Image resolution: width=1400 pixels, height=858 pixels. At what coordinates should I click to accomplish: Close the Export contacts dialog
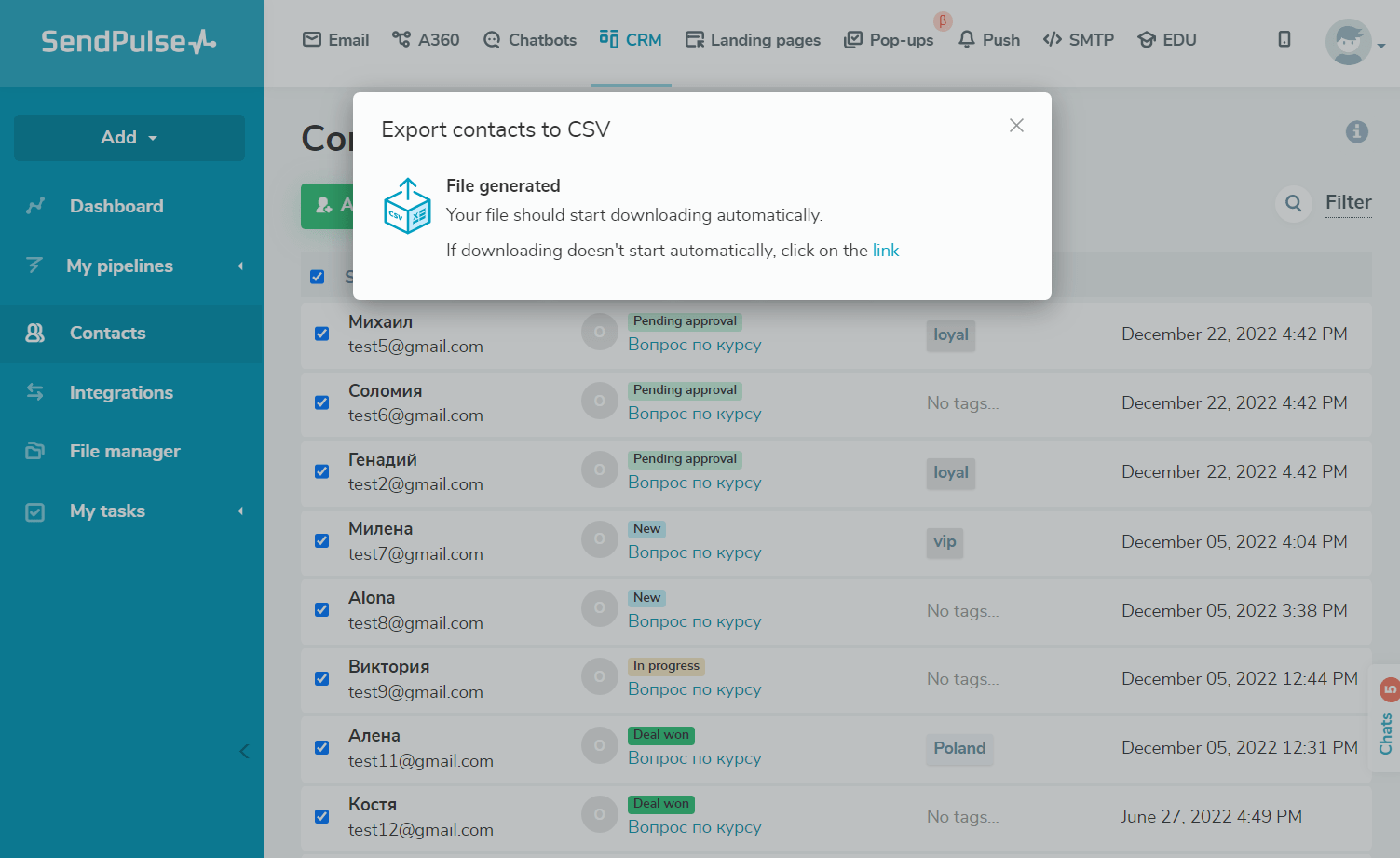click(1016, 126)
